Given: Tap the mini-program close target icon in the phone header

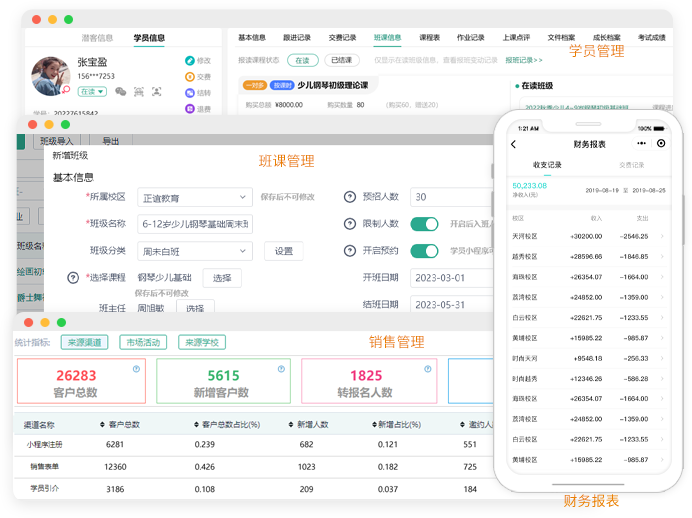Looking at the screenshot, I should 661,143.
